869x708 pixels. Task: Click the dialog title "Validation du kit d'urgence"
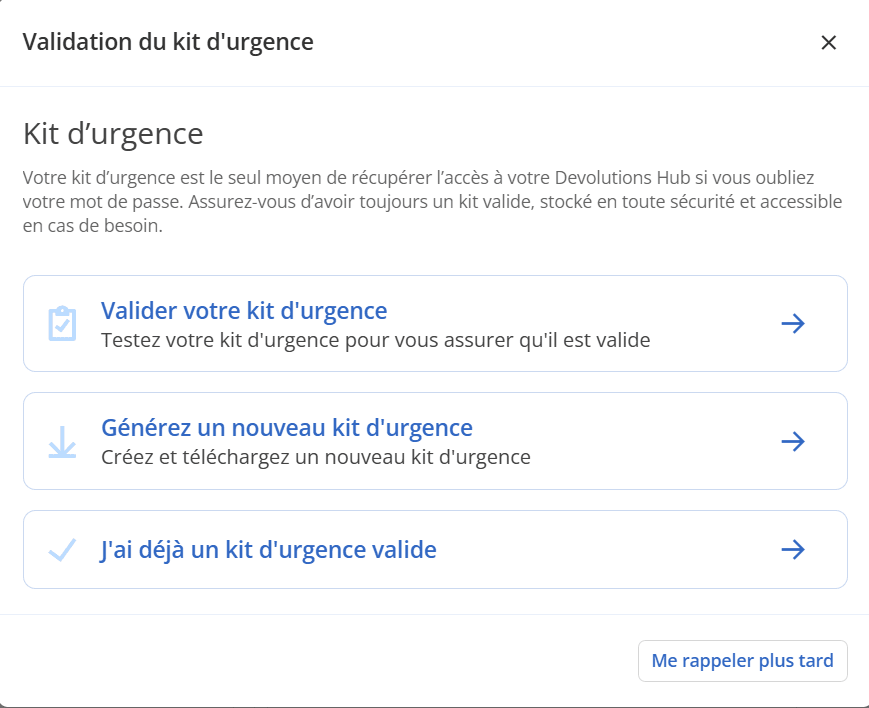pos(166,42)
